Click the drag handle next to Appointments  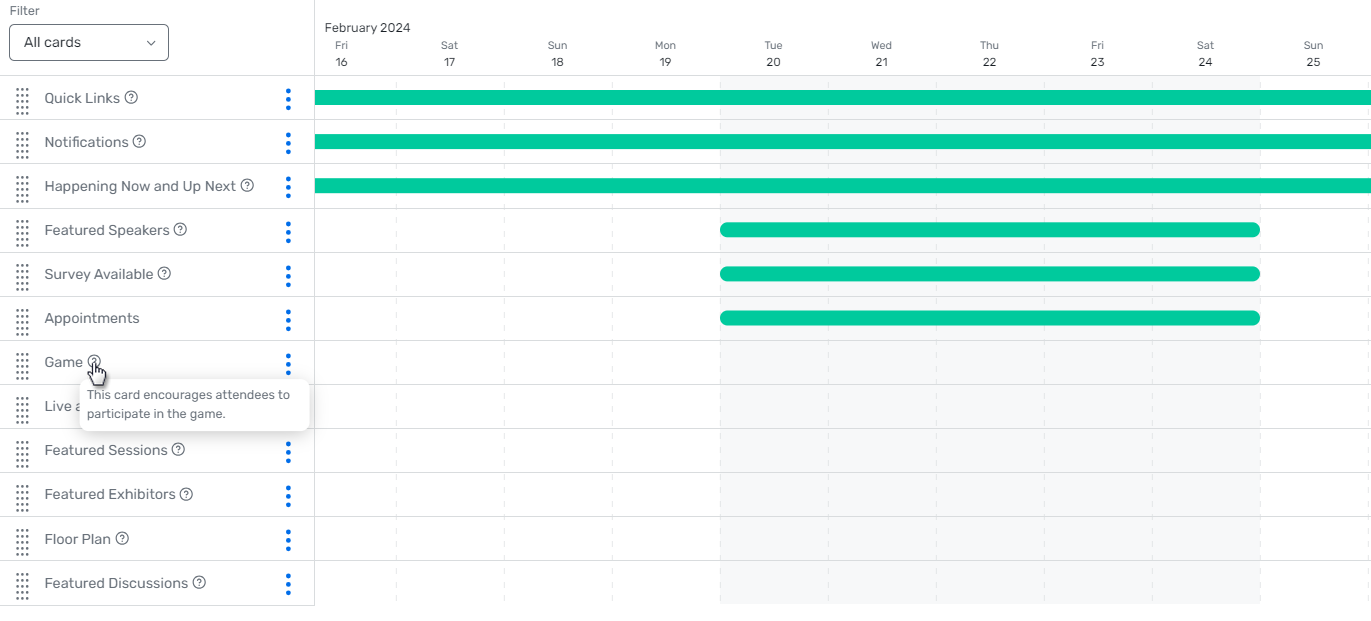21,318
